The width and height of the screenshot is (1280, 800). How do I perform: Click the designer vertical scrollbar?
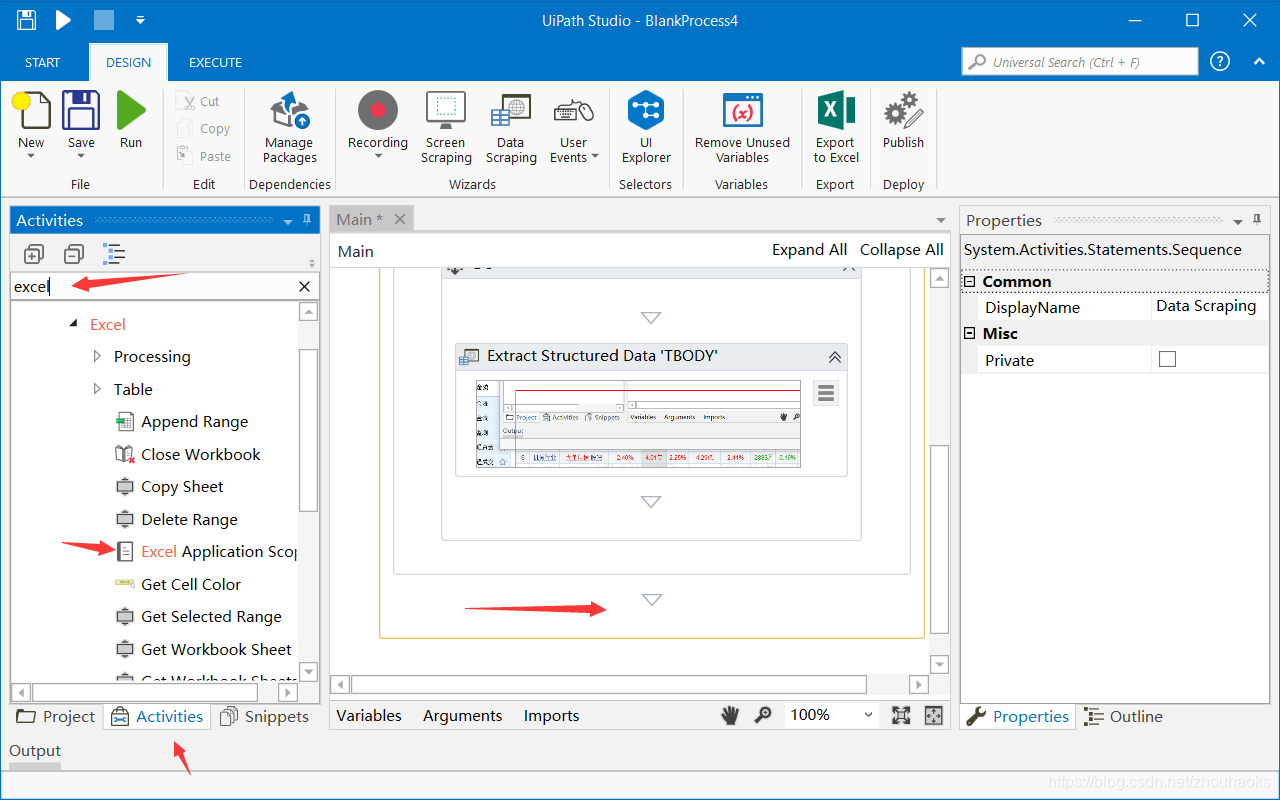(939, 540)
